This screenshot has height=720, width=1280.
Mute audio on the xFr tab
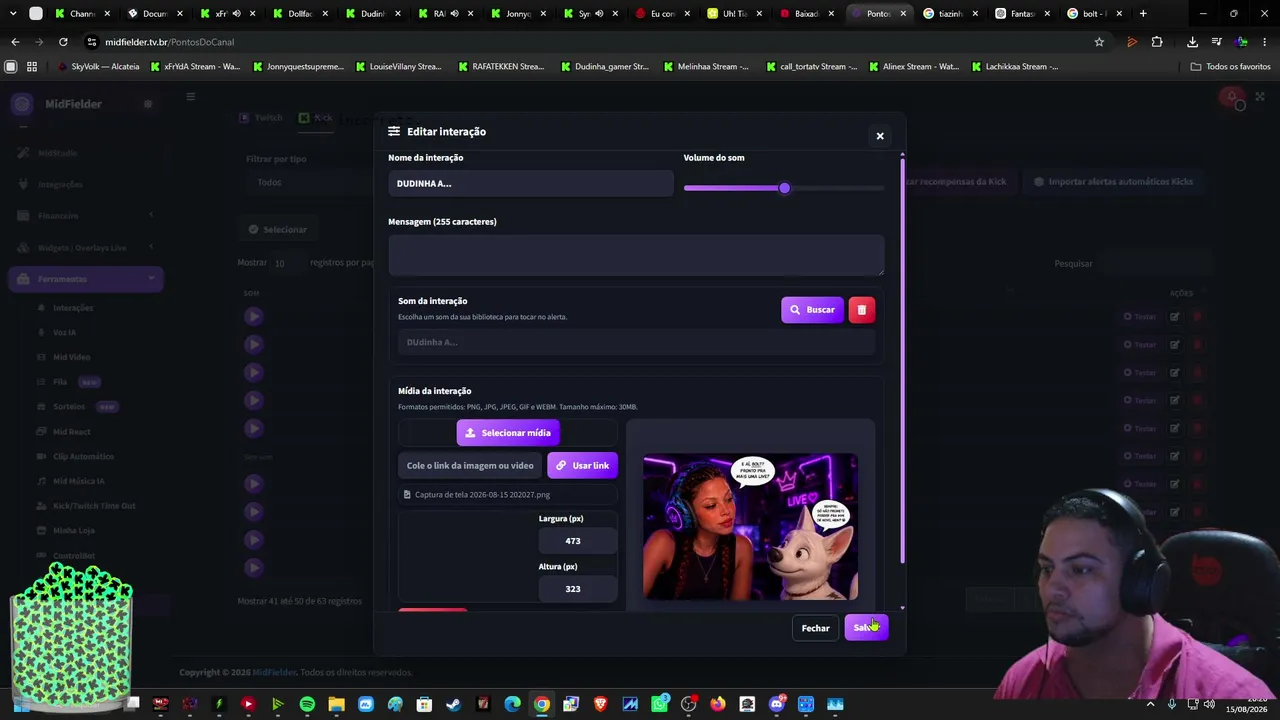[236, 14]
